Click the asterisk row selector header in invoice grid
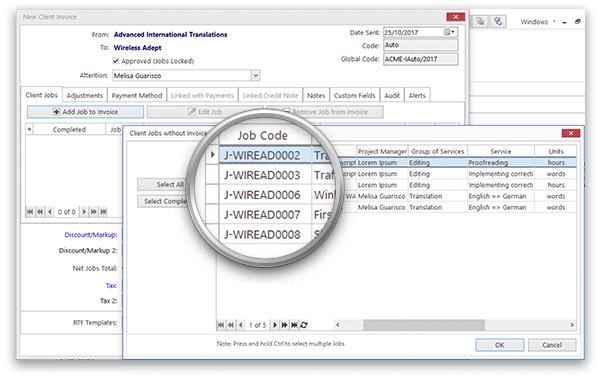Screen dimensions: 600x381 (29, 129)
